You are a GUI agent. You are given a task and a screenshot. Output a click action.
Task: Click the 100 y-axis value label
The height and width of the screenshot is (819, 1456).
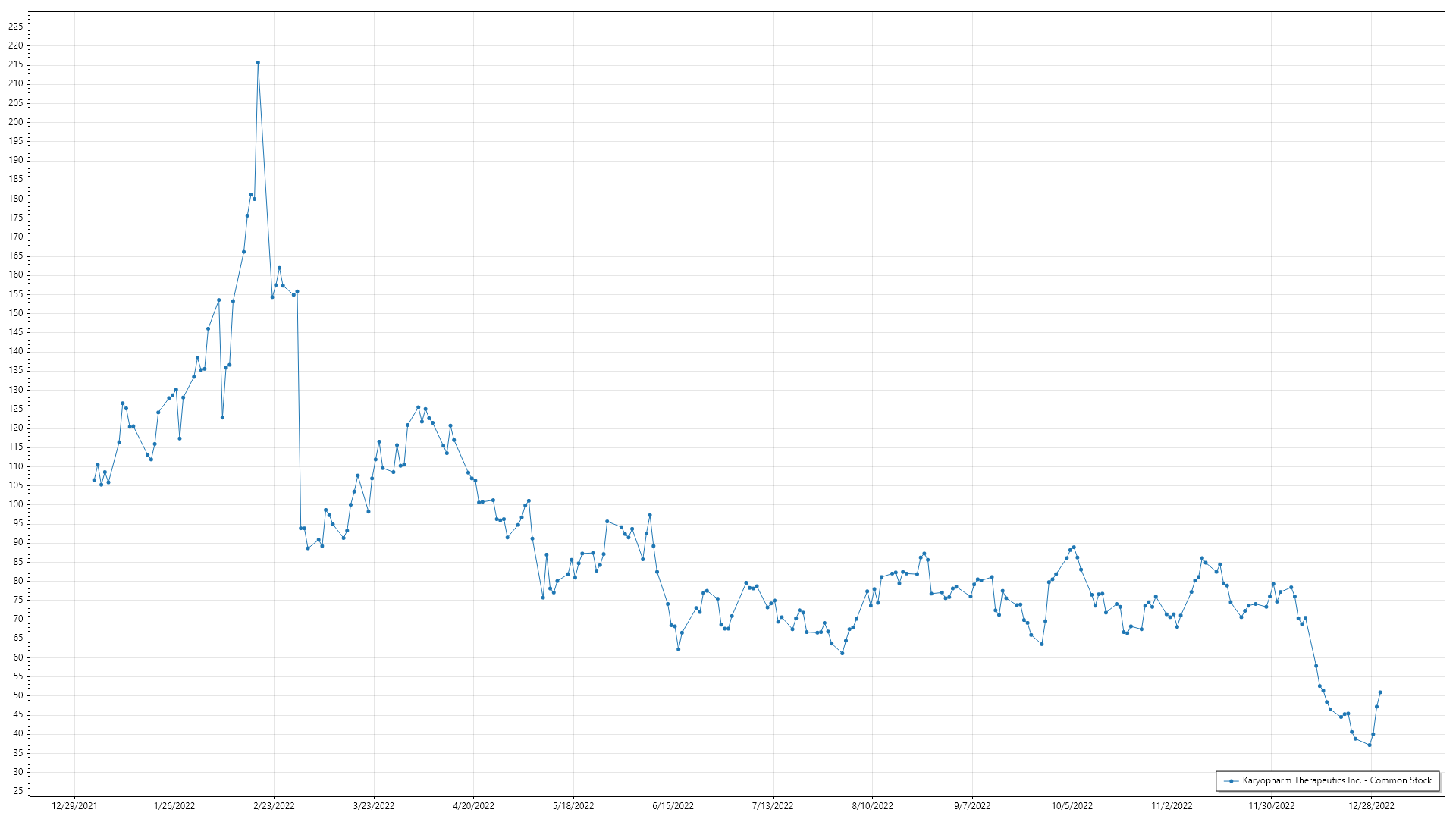(x=16, y=504)
